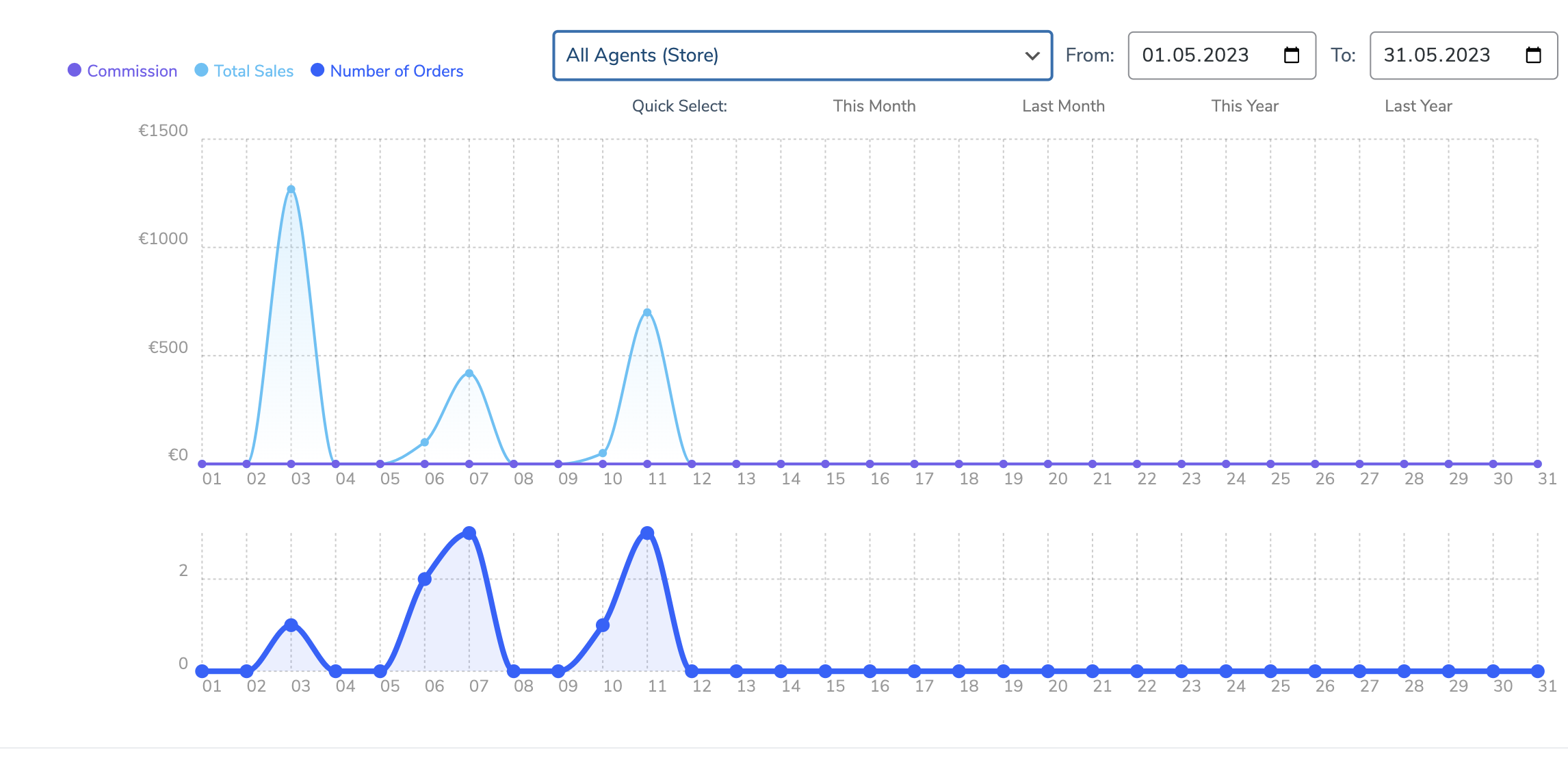This screenshot has height=769, width=1568.
Task: Open the To date calendar picker icon
Action: tap(1533, 55)
